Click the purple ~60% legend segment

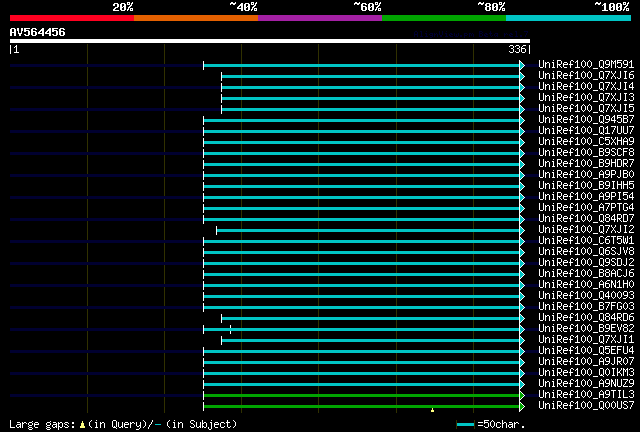click(320, 18)
